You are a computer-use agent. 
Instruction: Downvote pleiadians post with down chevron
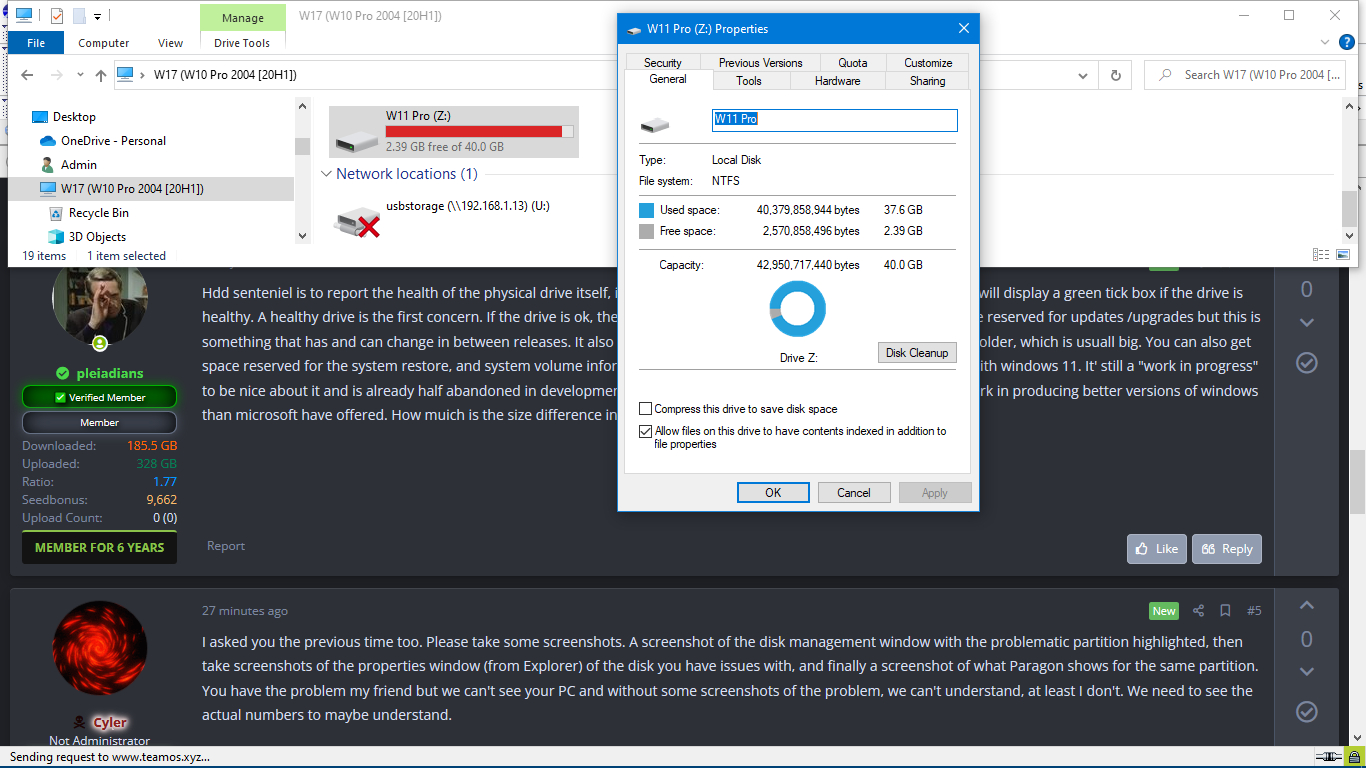point(1306,322)
